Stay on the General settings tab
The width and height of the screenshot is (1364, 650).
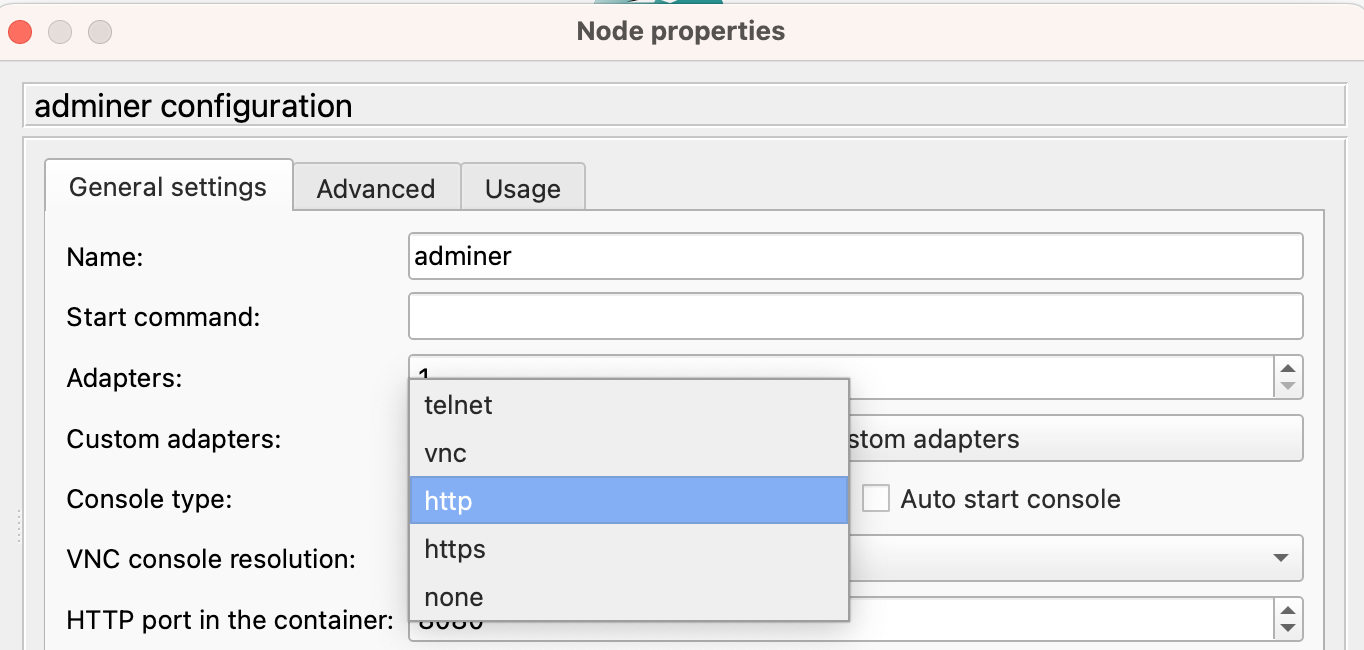coord(167,186)
